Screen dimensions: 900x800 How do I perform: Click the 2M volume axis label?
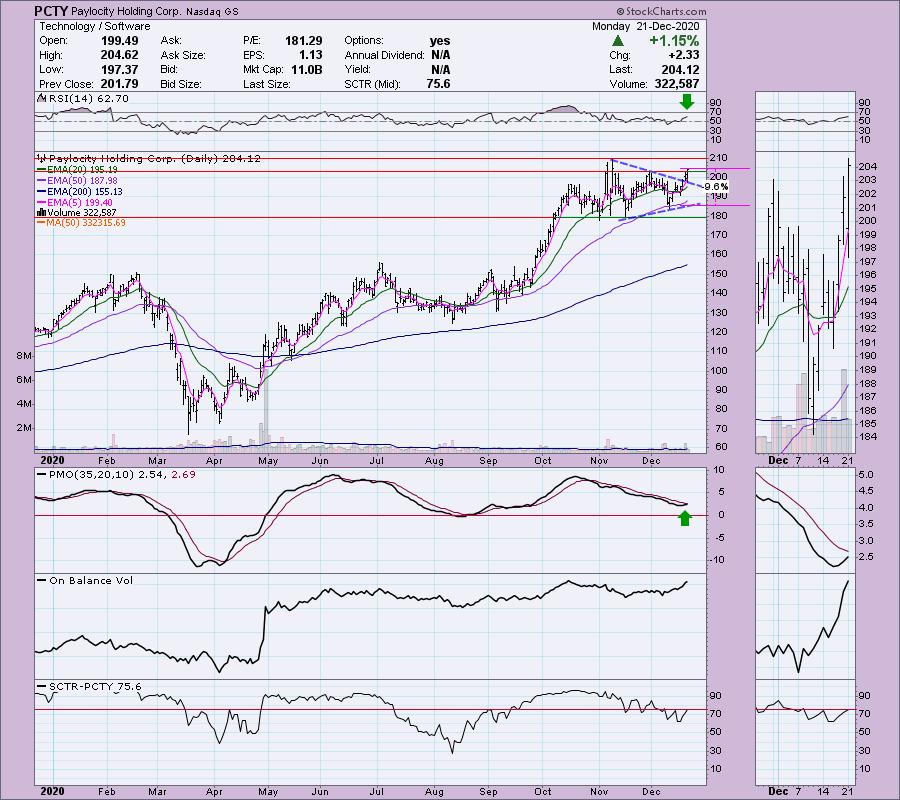24,428
